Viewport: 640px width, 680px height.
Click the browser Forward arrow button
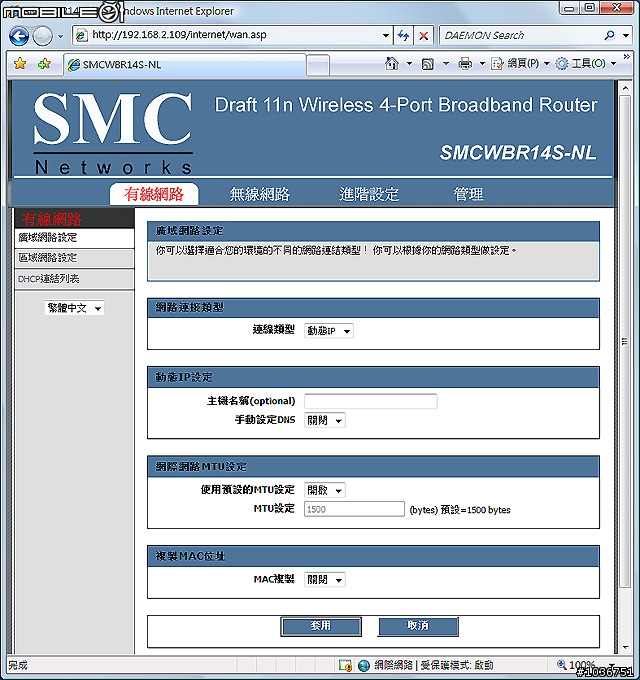[x=43, y=36]
